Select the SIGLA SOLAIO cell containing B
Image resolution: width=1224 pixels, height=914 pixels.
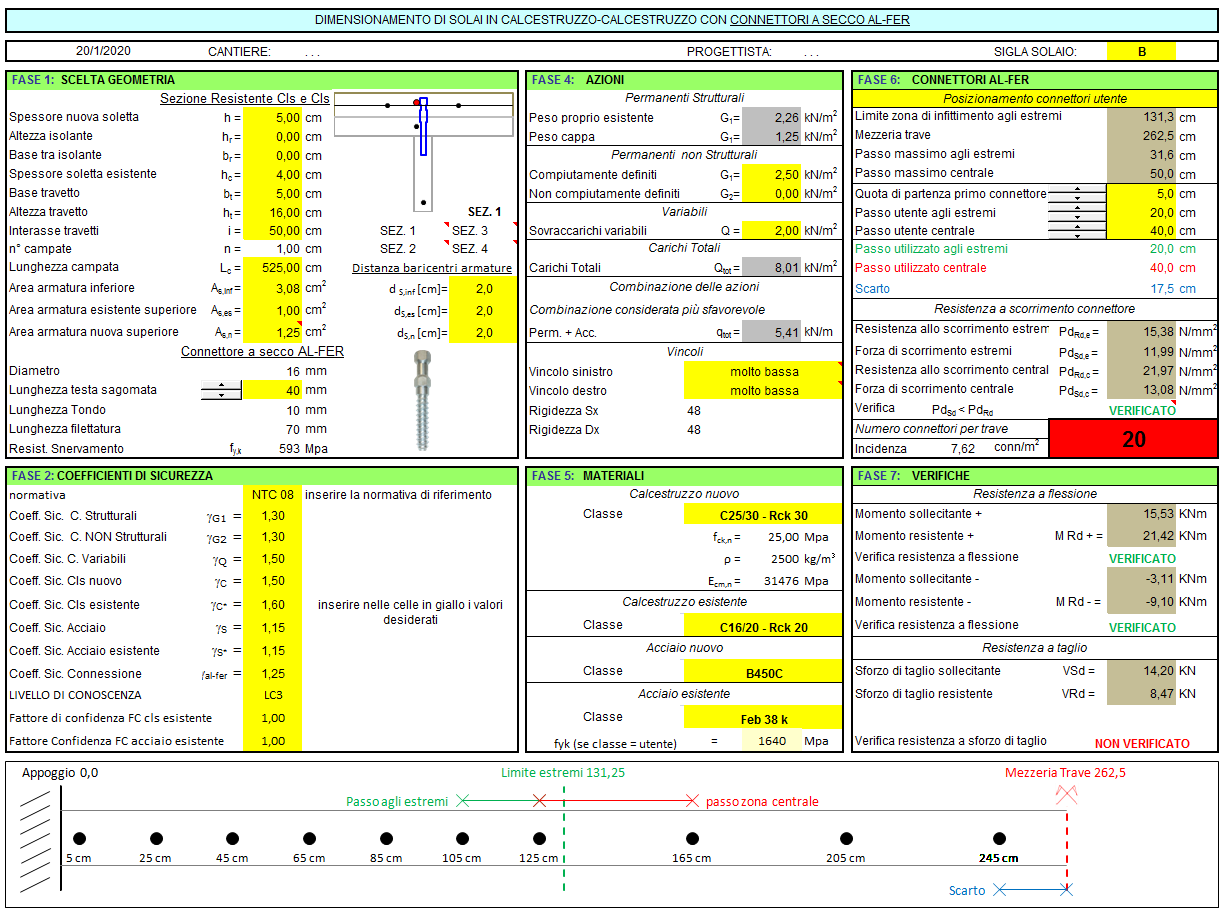tap(1141, 52)
